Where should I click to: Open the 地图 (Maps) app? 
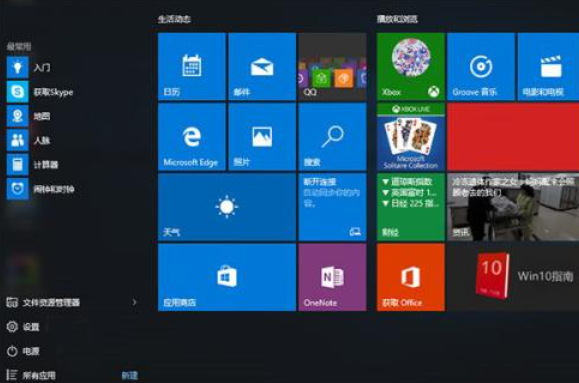coord(29,116)
